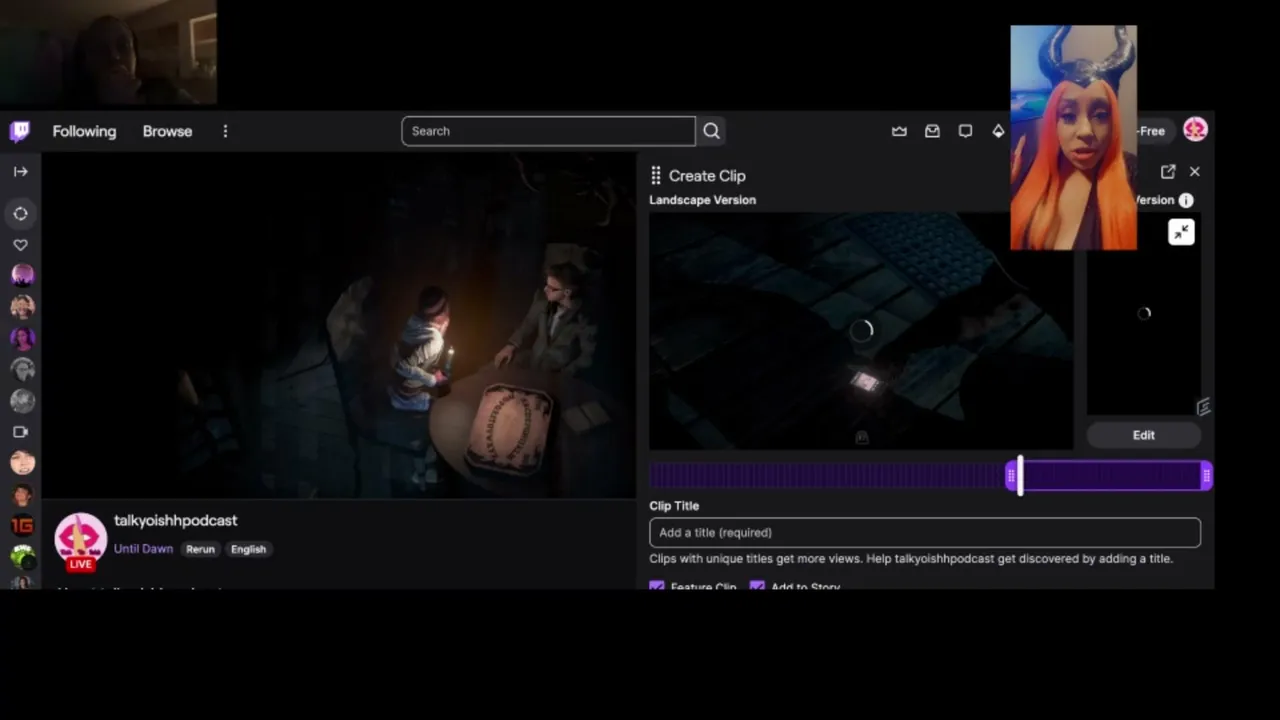Click the Create Clip heading text
Image resolution: width=1280 pixels, height=720 pixels.
click(707, 176)
